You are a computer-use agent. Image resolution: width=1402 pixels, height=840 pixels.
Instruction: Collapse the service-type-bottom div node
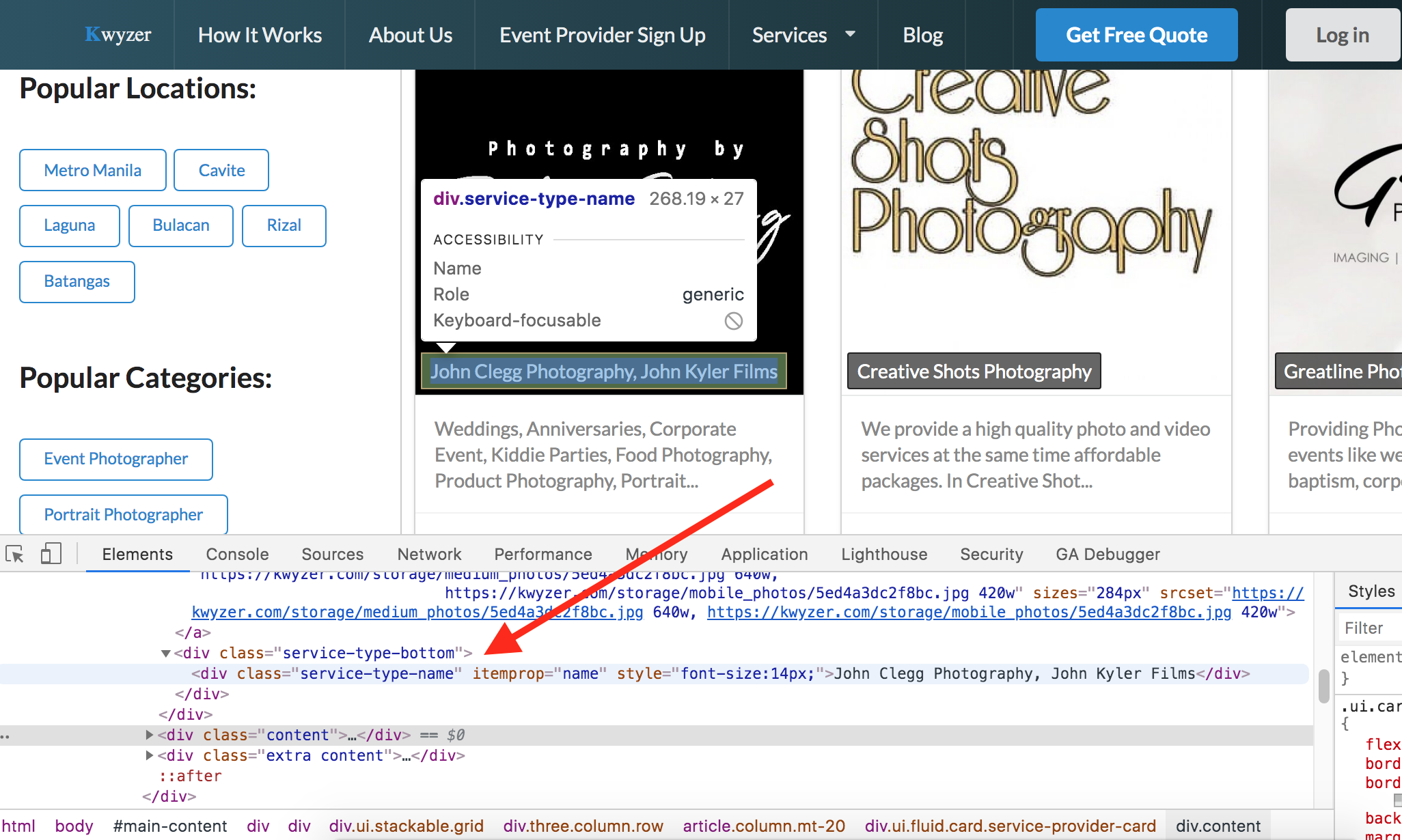click(165, 654)
